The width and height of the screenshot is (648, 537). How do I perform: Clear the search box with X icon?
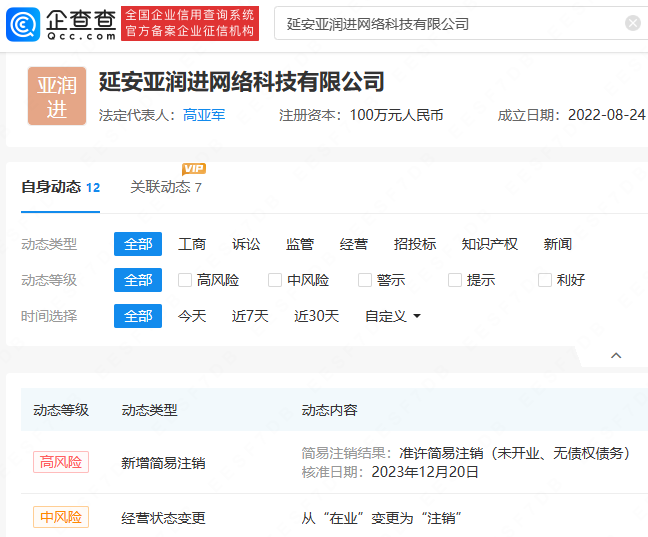(x=632, y=23)
